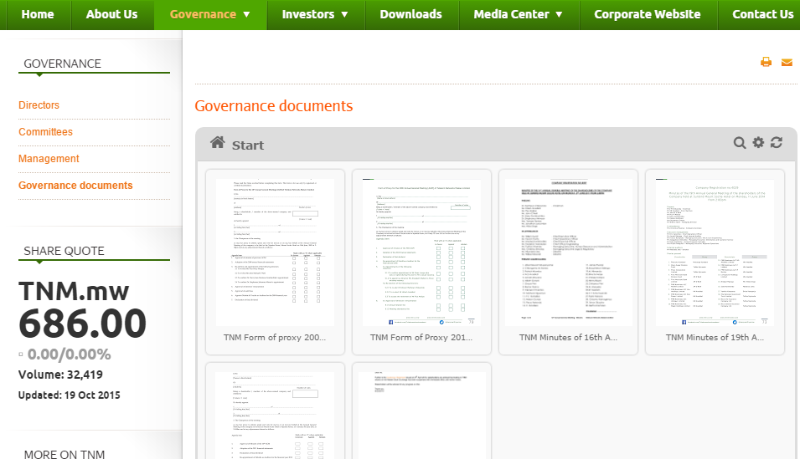The image size is (800, 459).
Task: Click the Volume: 32,419 text
Action: [x=60, y=375]
